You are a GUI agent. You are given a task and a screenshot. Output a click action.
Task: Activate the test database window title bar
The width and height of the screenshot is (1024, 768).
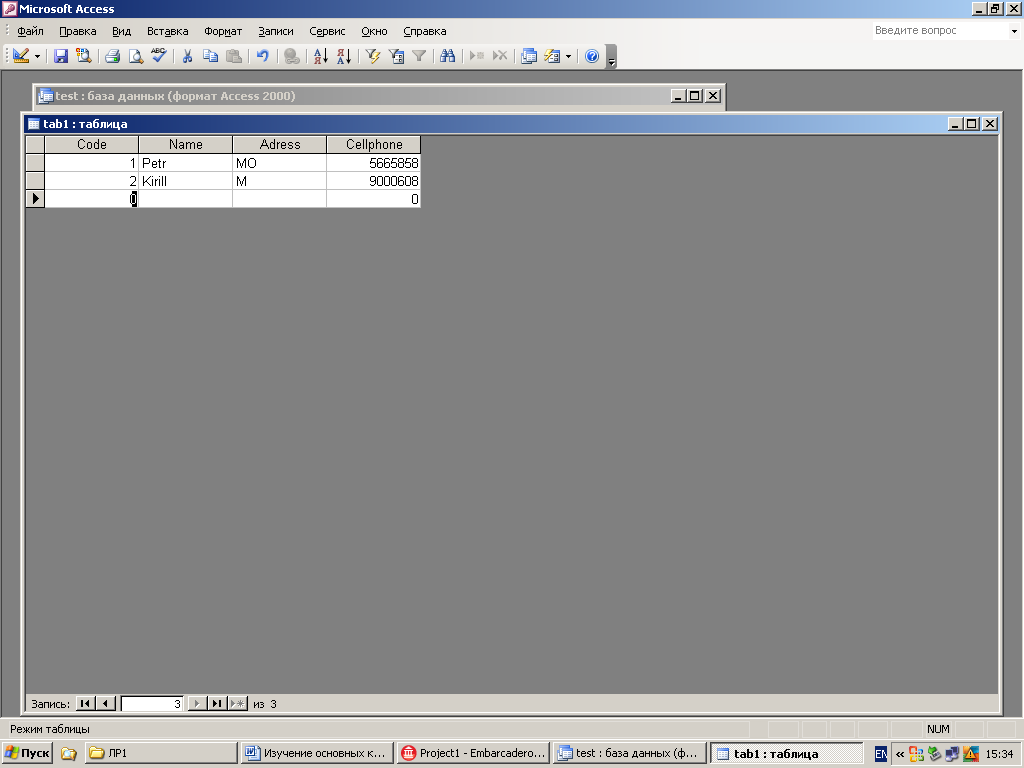click(x=353, y=96)
